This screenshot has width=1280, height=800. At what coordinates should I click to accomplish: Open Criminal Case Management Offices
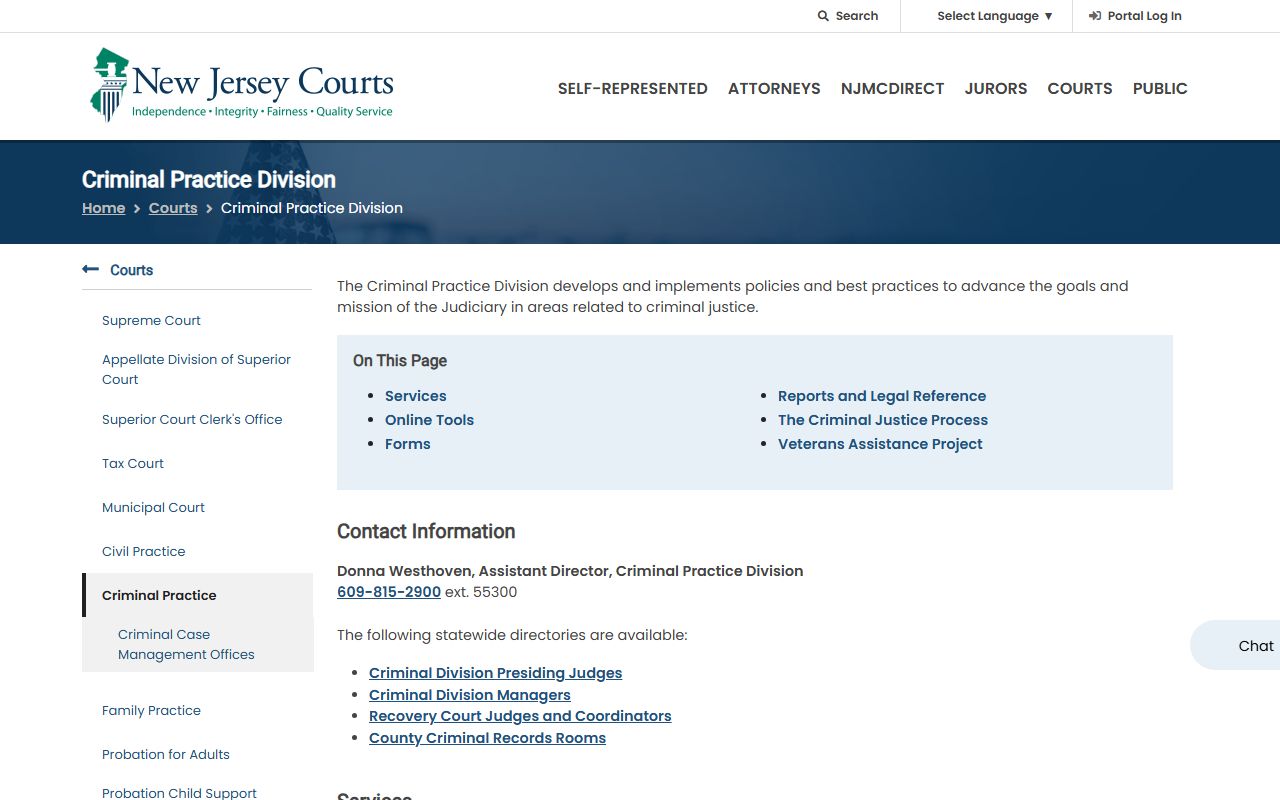(x=186, y=644)
